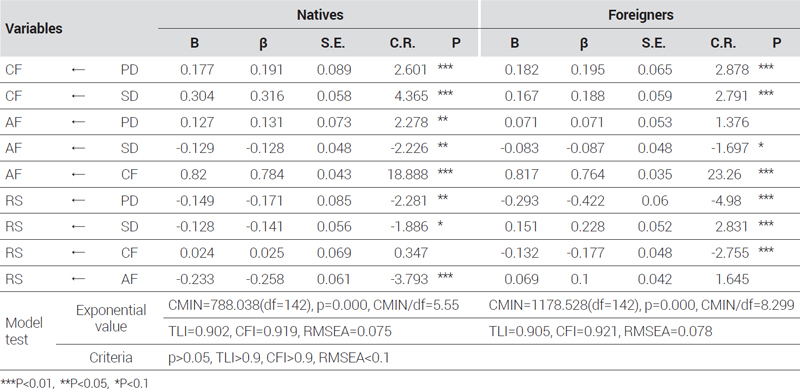The height and width of the screenshot is (389, 800).
Task: Click the arrow in the AF–CF row
Action: [x=78, y=175]
